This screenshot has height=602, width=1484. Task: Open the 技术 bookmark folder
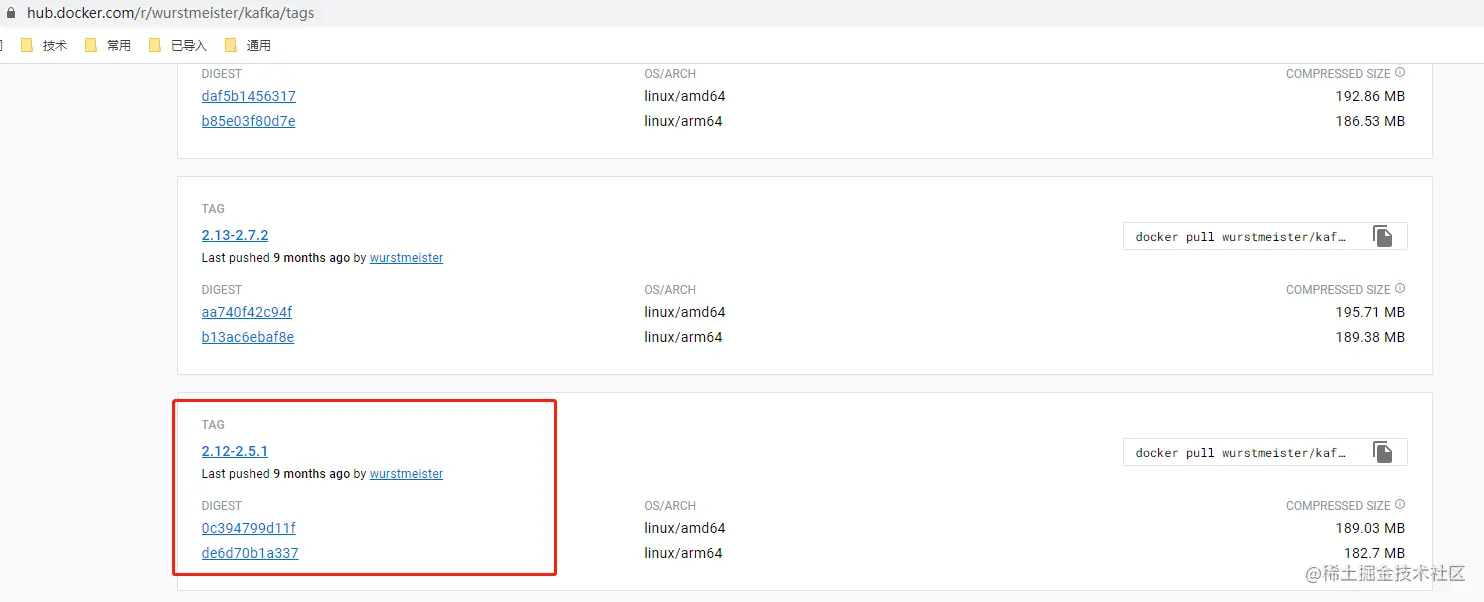pos(45,45)
